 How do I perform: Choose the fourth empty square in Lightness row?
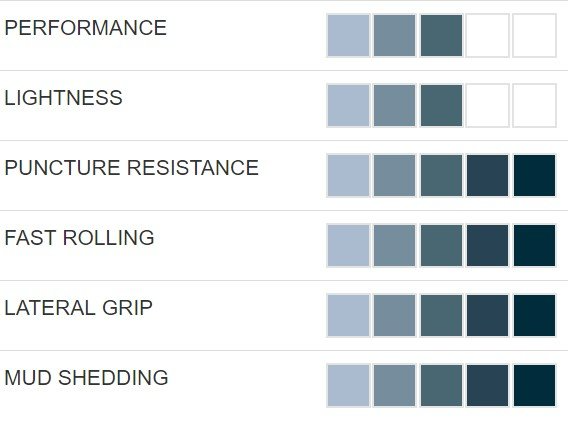pyautogui.click(x=488, y=105)
